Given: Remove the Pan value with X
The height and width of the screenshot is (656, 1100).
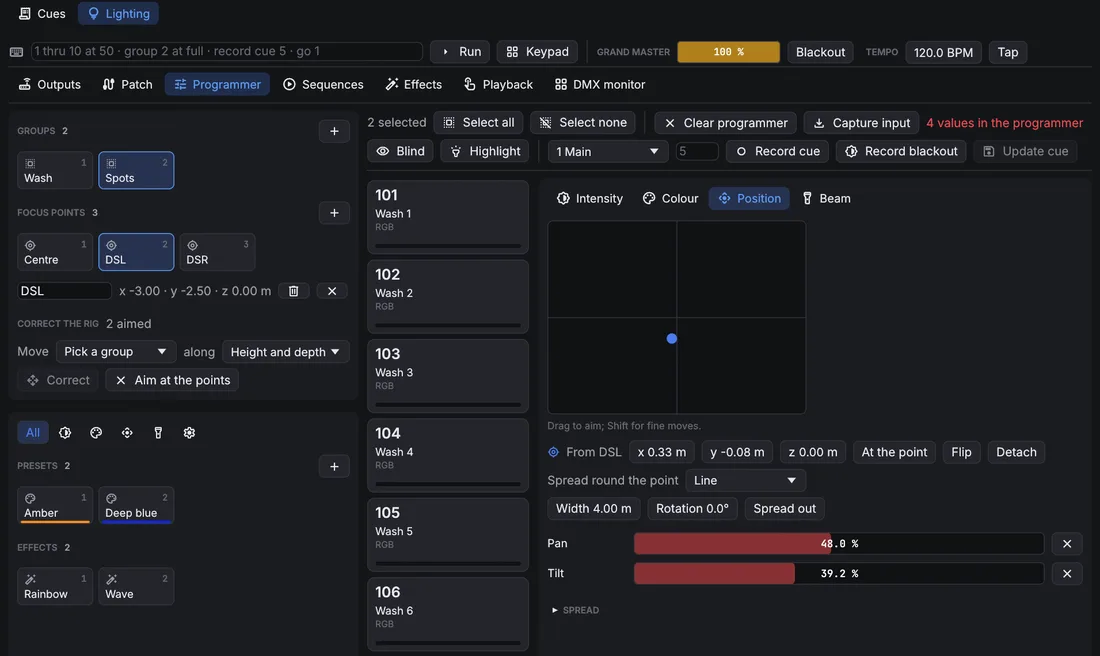Looking at the screenshot, I should [1067, 544].
